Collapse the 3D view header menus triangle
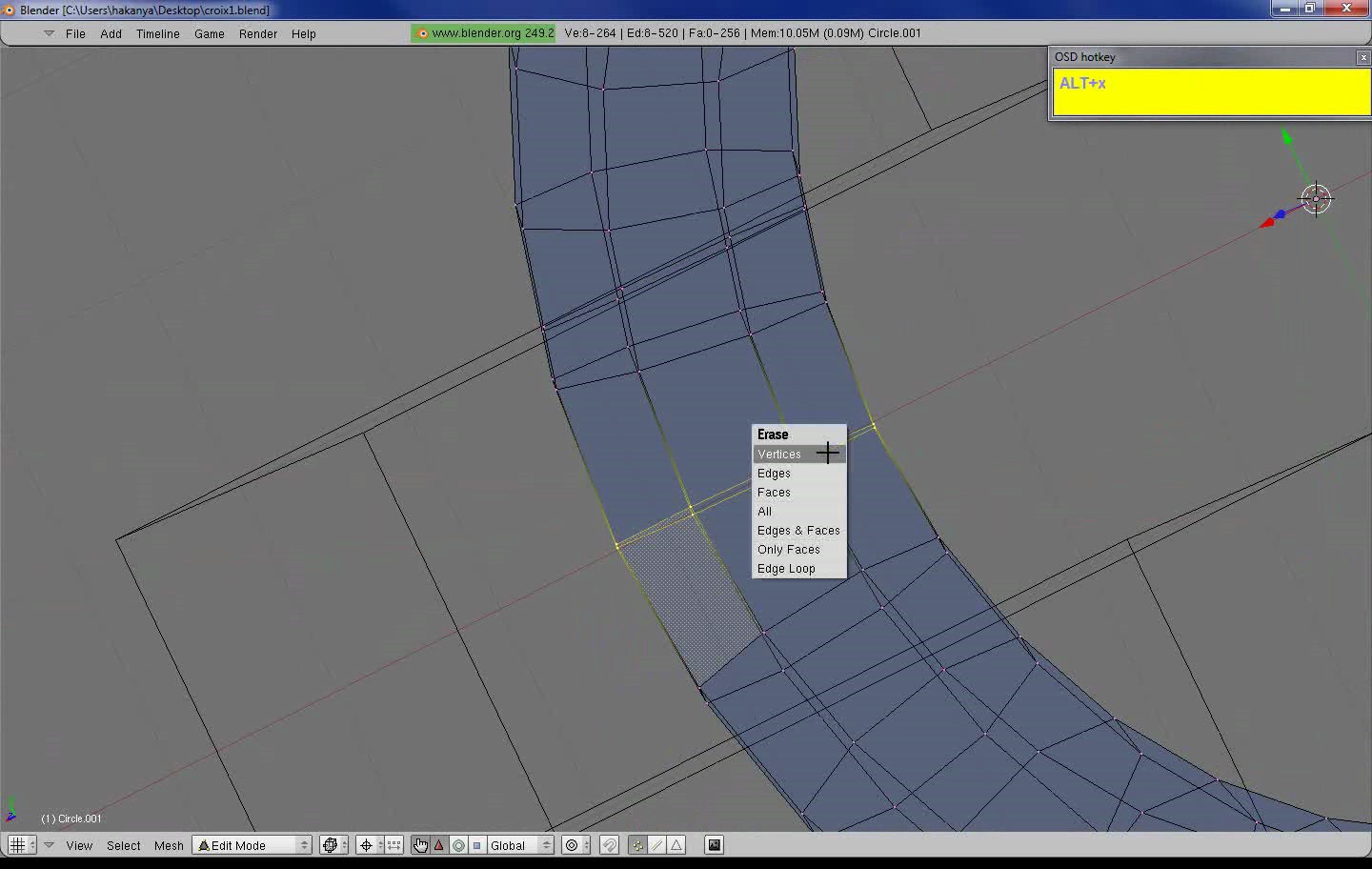Screen dimensions: 1372x869 (x=49, y=845)
